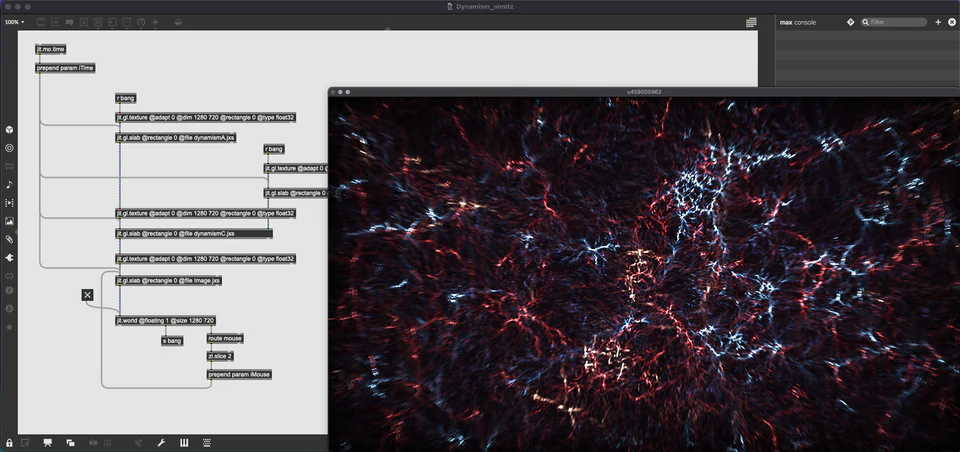This screenshot has height=452, width=960.
Task: Select jit.gl.slab with file Image.jxs
Action: click(168, 281)
